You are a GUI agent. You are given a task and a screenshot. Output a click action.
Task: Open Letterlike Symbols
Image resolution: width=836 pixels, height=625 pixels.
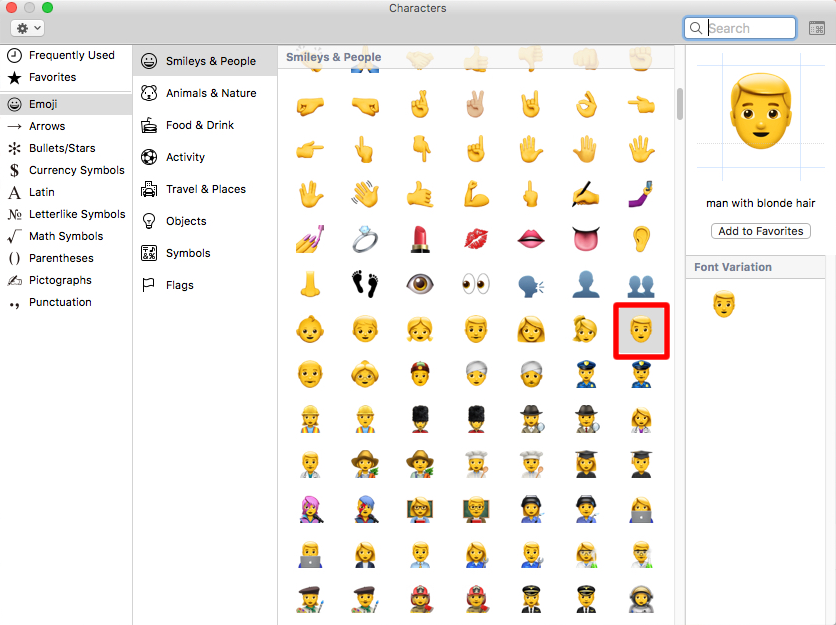[66, 214]
